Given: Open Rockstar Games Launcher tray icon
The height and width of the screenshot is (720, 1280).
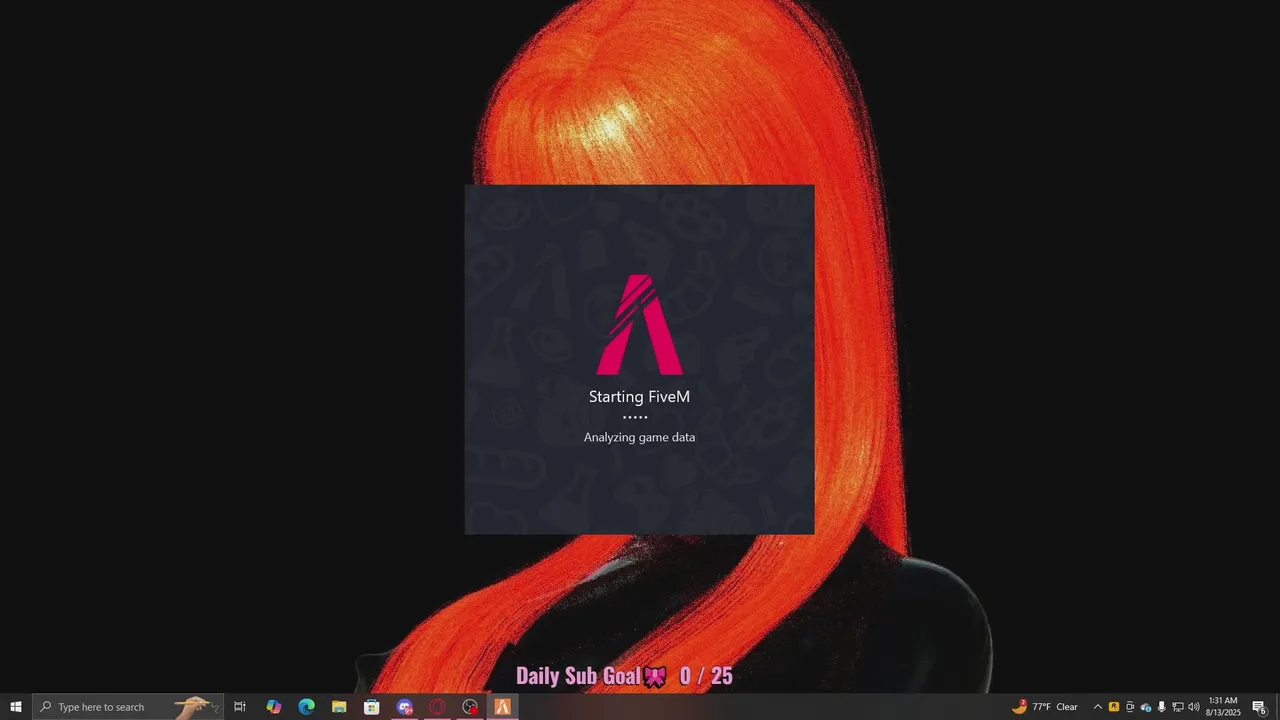Looking at the screenshot, I should pos(1114,707).
